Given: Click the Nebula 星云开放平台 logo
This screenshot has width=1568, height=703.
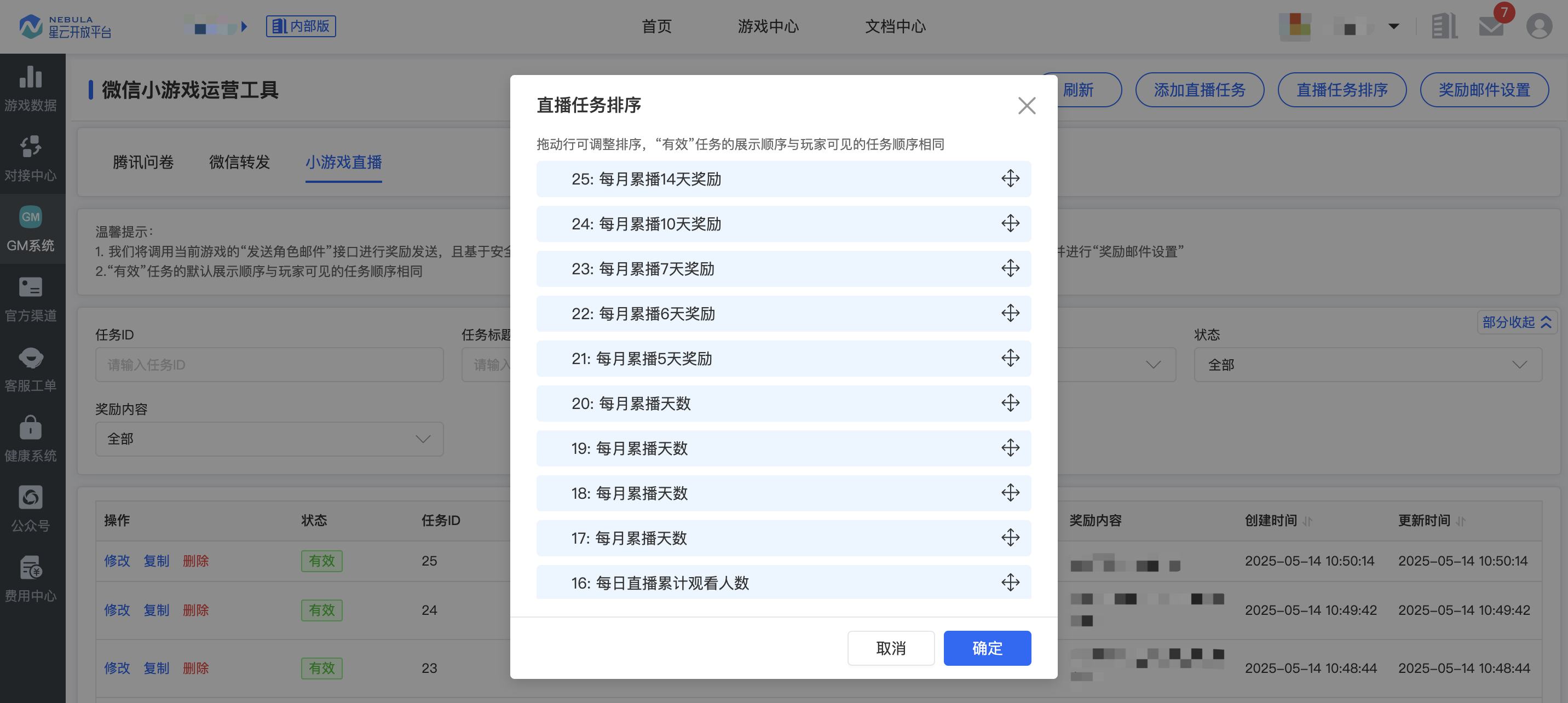Looking at the screenshot, I should click(65, 26).
